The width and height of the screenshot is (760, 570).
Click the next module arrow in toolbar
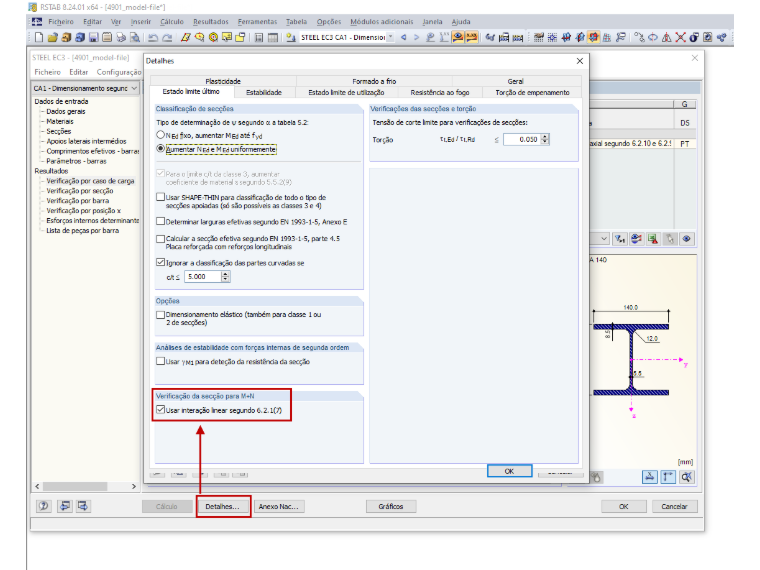click(x=416, y=37)
